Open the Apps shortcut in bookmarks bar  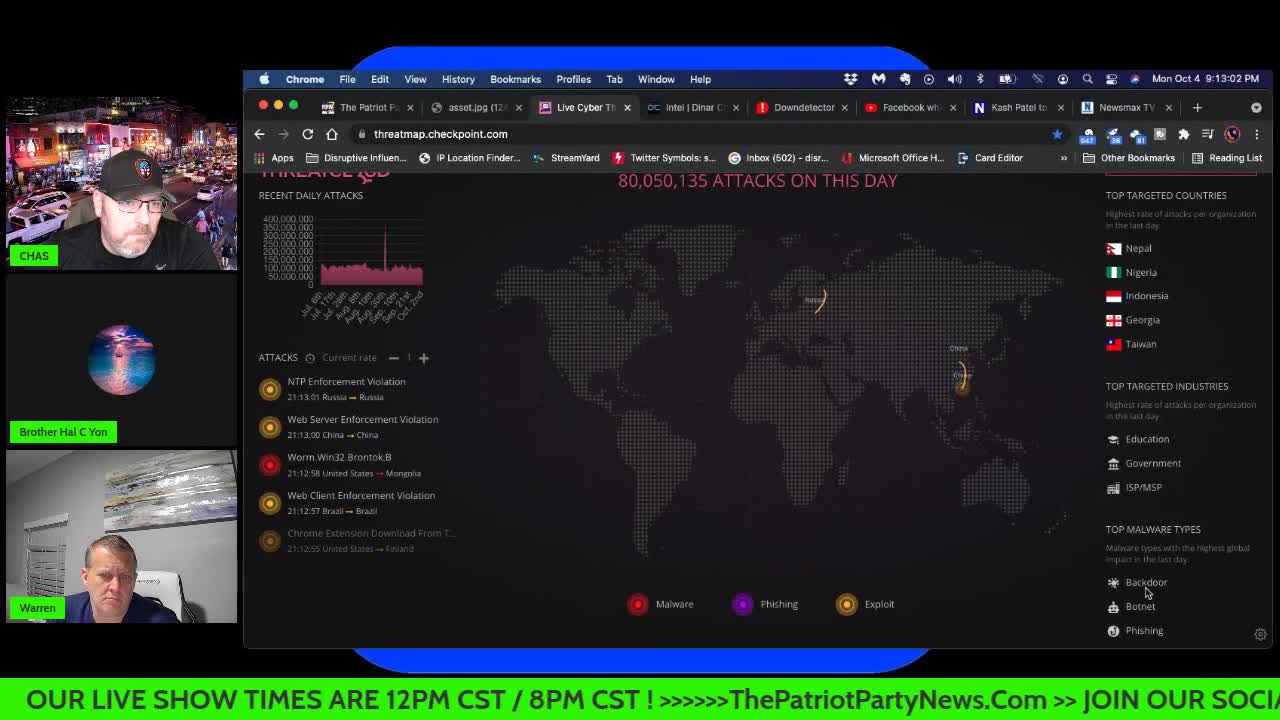273,158
